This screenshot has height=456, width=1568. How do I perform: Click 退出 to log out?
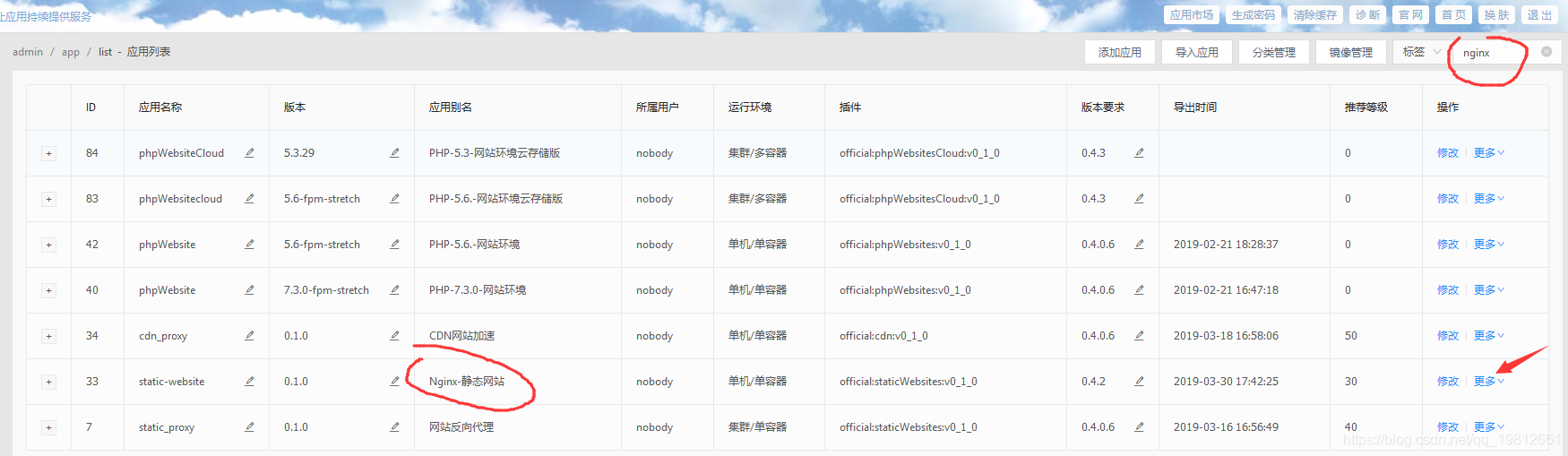click(1540, 15)
